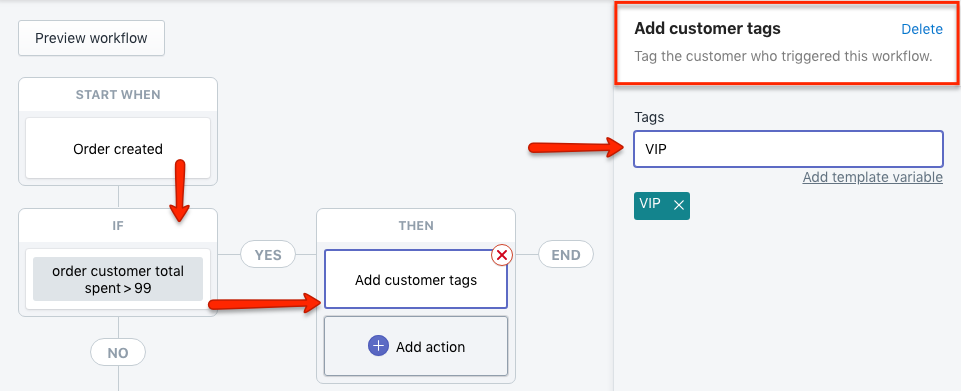Click the NO branch connector pill

[118, 352]
